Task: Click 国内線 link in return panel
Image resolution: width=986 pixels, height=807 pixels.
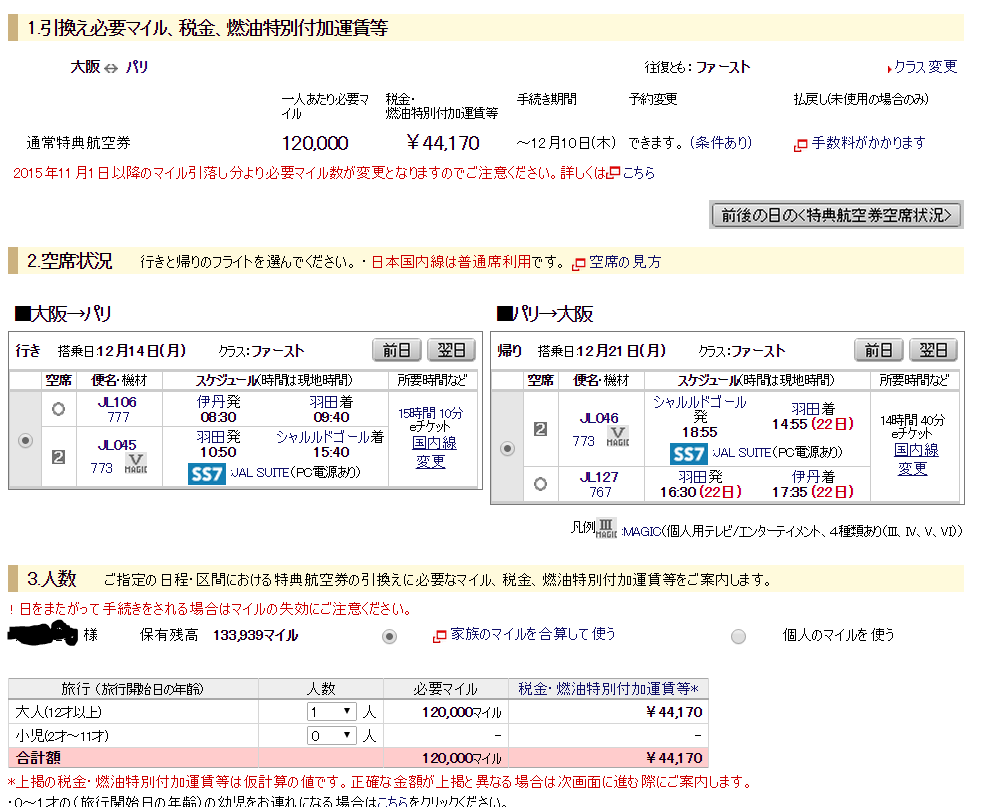Action: point(916,450)
